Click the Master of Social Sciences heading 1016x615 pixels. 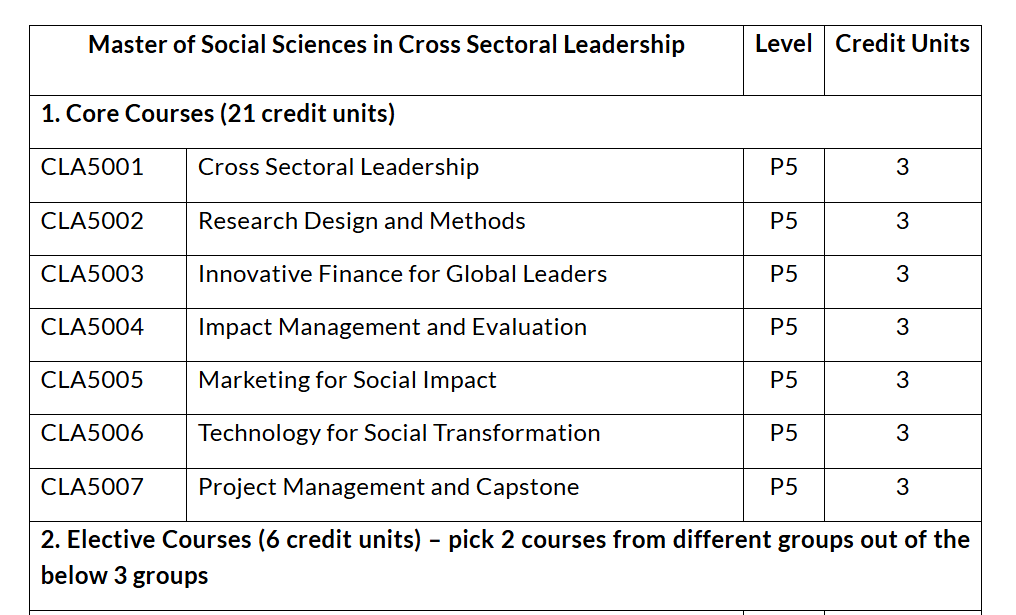point(386,45)
